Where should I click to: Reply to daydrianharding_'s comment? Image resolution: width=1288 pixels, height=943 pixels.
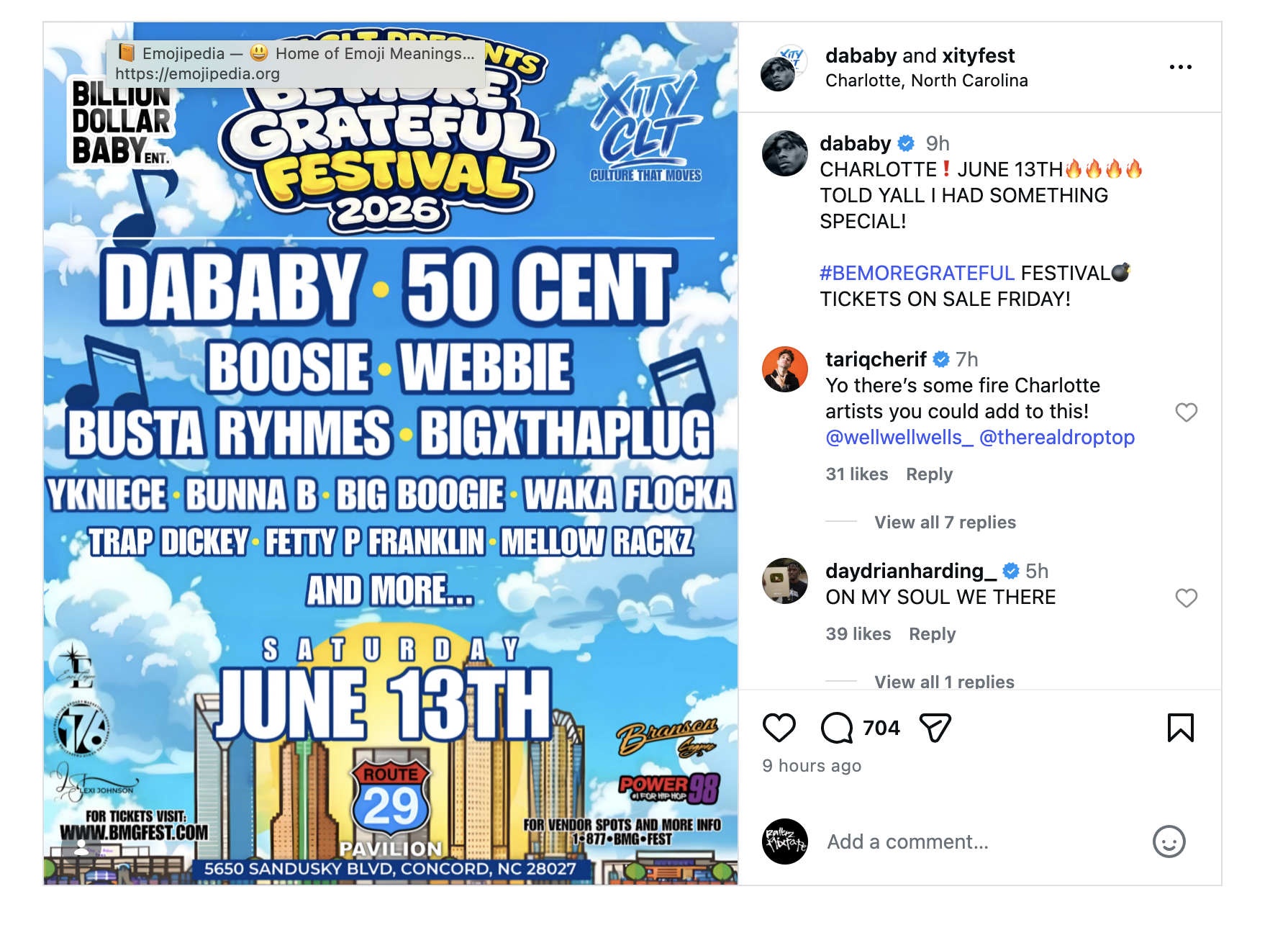coord(932,634)
